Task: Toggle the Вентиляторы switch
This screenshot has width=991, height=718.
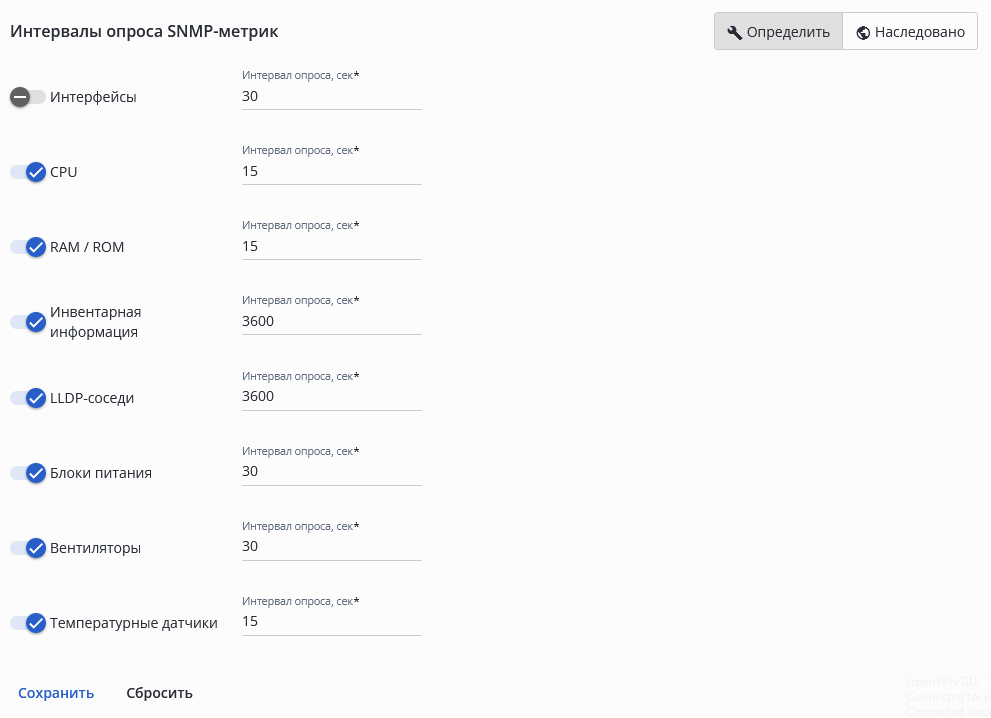Action: (28, 548)
